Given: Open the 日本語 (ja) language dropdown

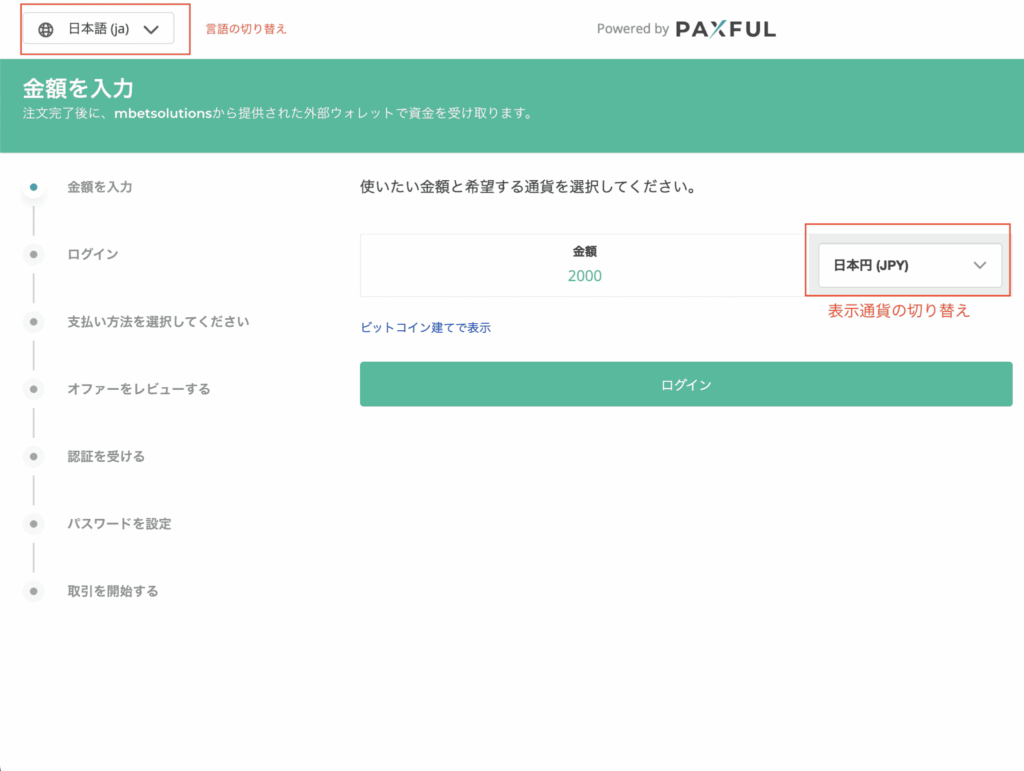Looking at the screenshot, I should pyautogui.click(x=99, y=29).
